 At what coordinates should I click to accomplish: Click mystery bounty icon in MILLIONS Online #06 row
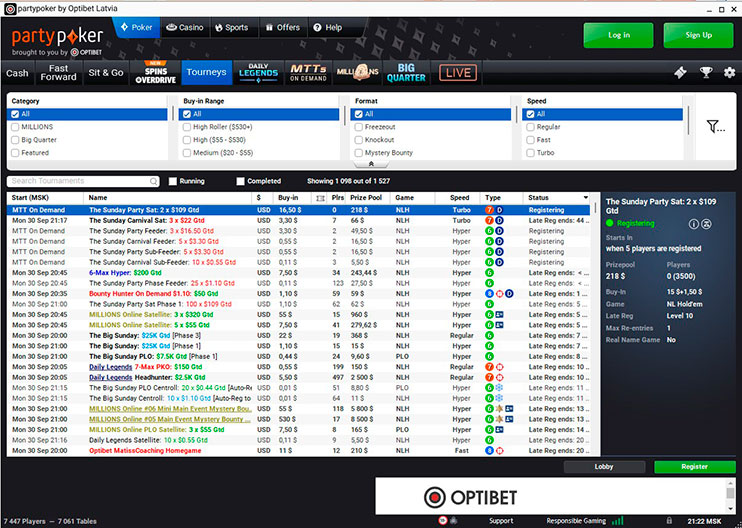499,409
